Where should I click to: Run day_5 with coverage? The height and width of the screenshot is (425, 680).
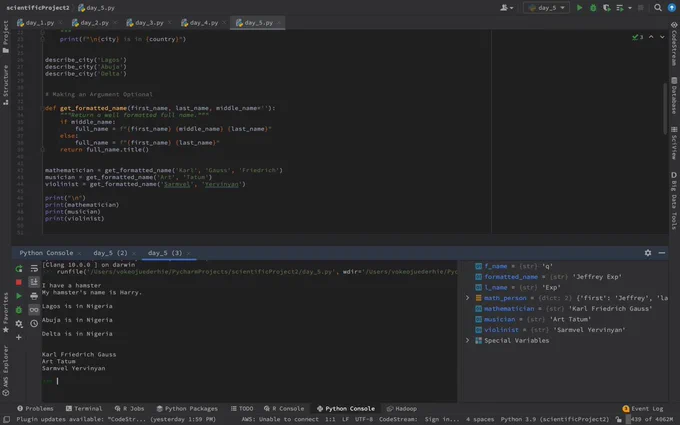point(606,8)
